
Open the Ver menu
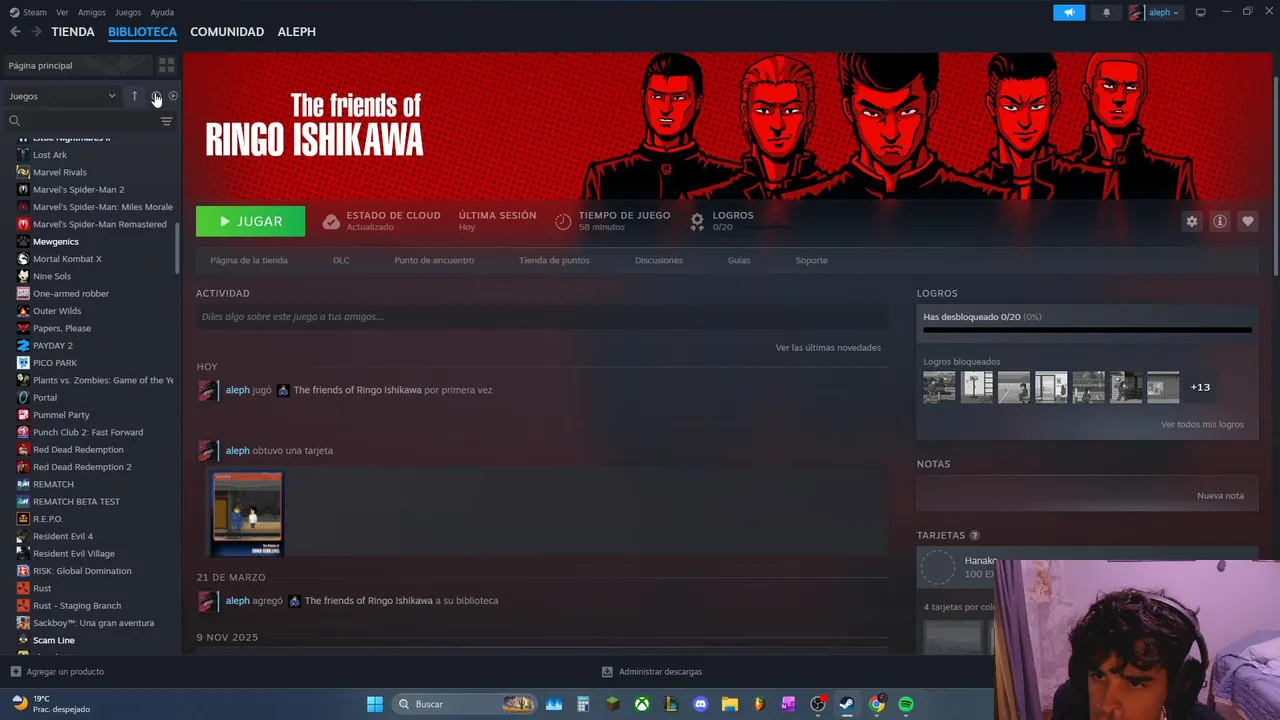coord(63,12)
